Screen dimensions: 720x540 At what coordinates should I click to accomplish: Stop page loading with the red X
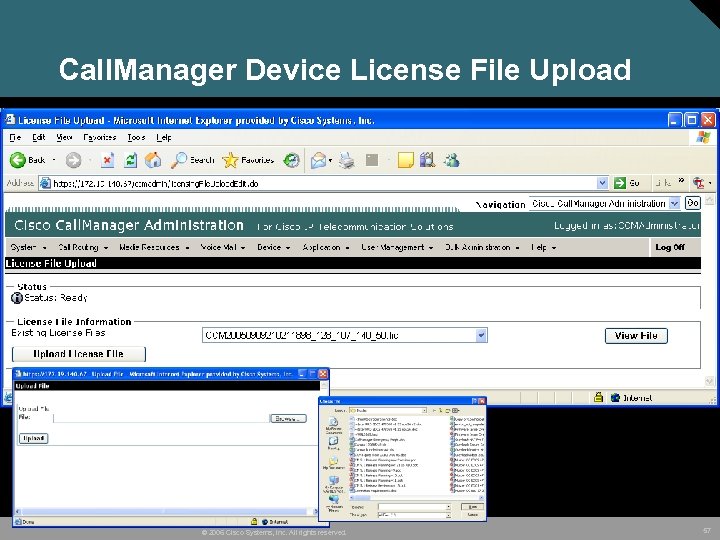click(x=107, y=160)
